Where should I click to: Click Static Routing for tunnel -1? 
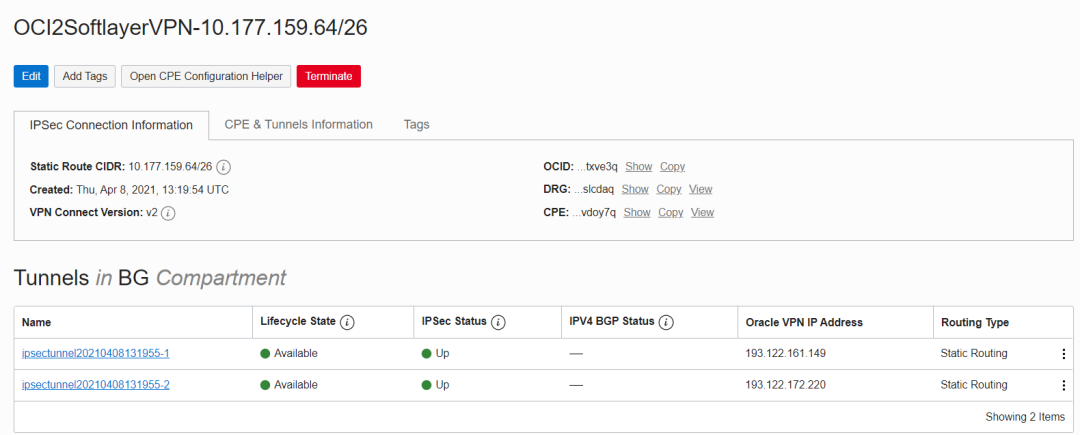[x=974, y=354]
